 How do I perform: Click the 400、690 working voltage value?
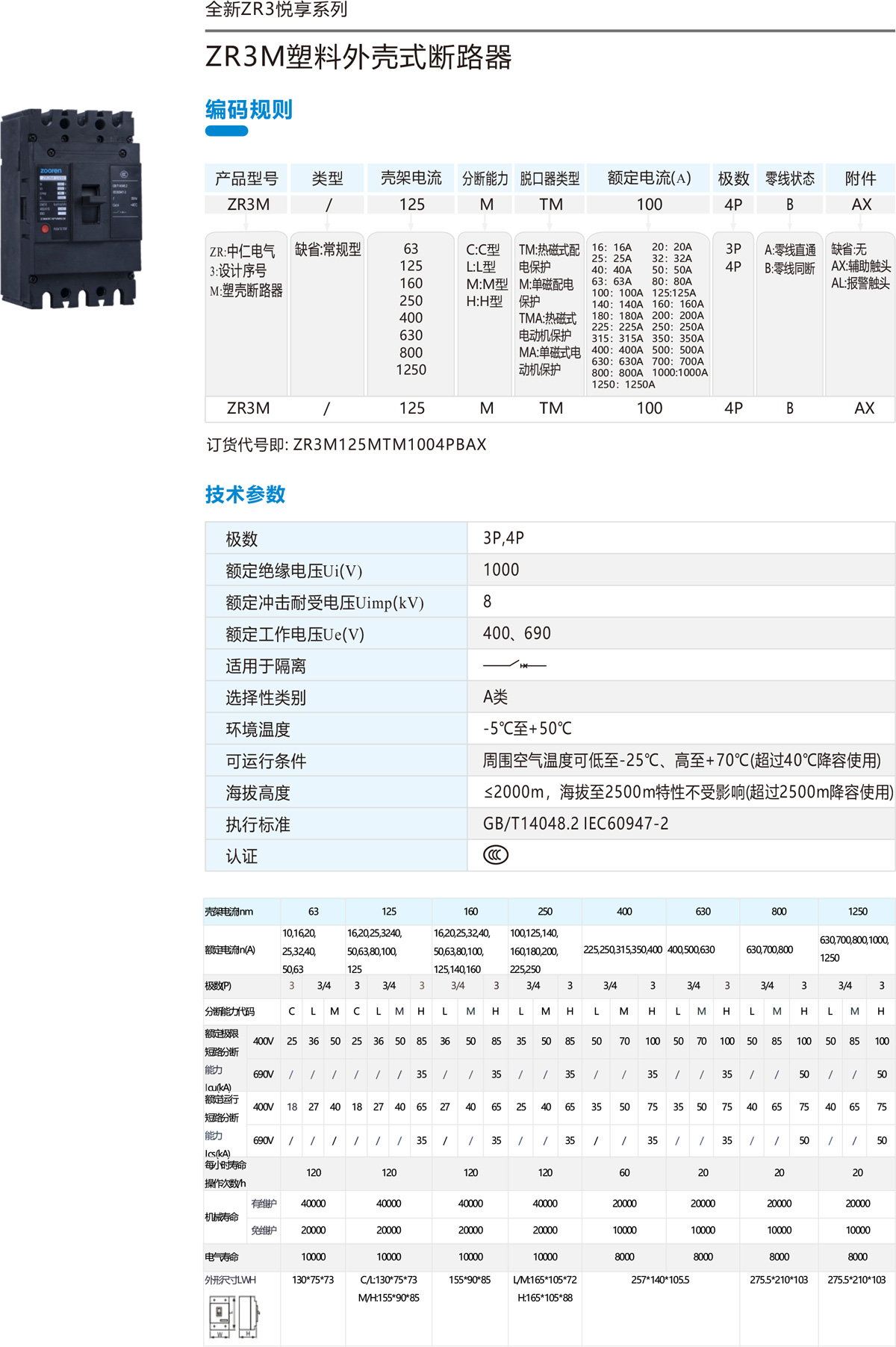[517, 633]
